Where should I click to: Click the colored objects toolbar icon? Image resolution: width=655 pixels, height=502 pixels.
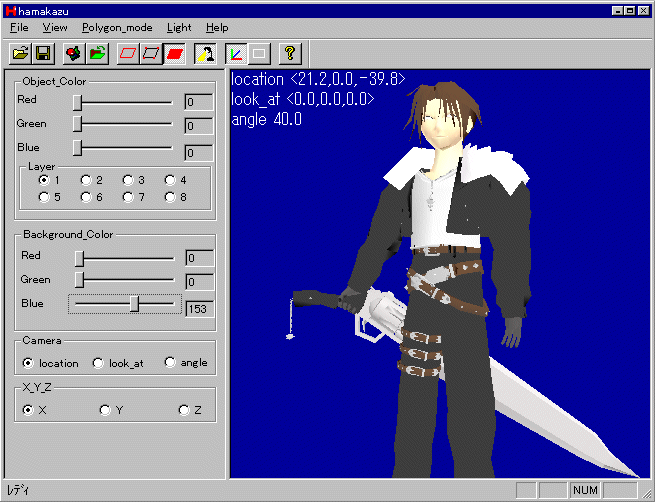pos(74,54)
